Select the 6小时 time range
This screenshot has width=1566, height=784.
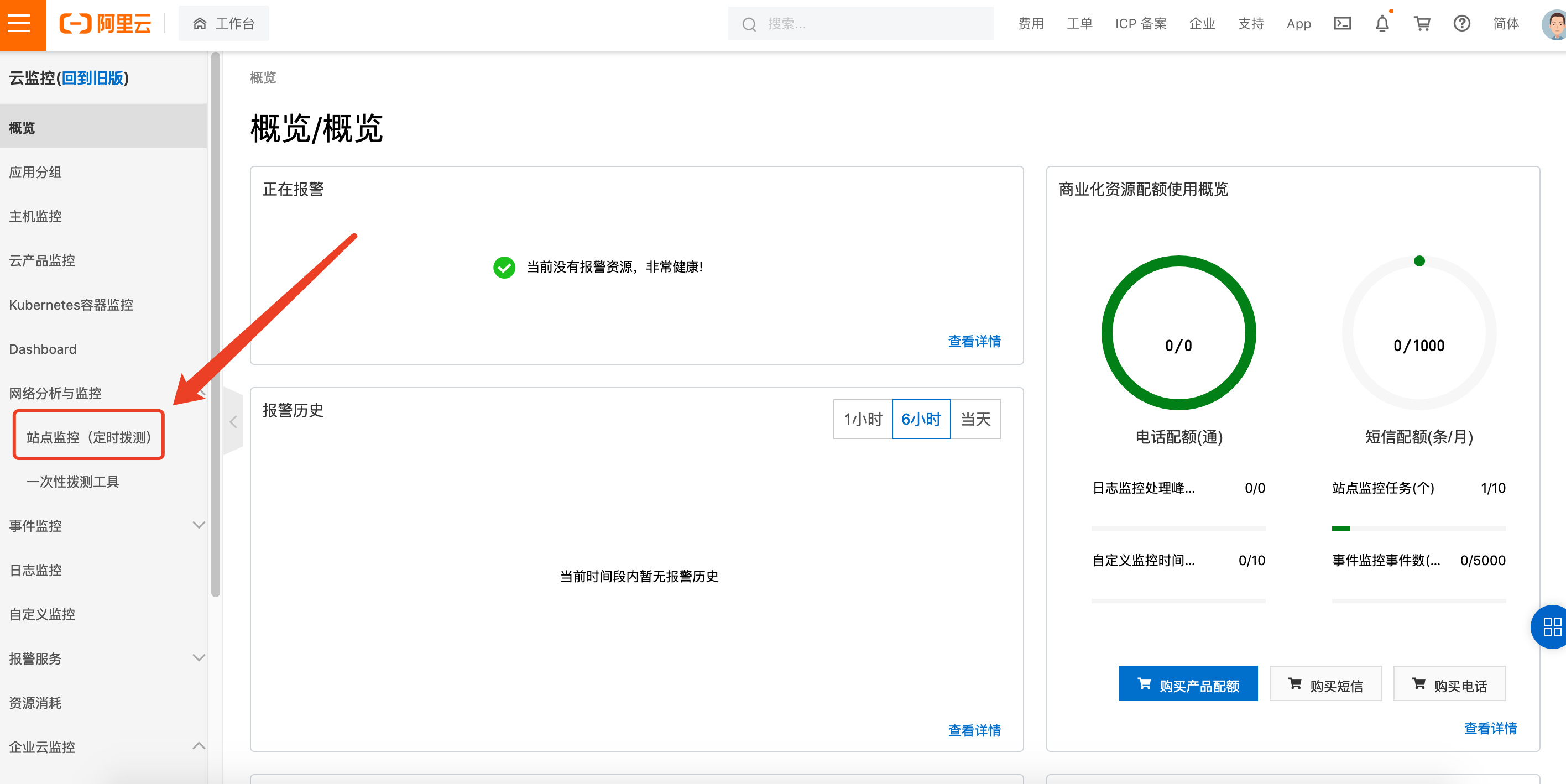click(x=921, y=419)
